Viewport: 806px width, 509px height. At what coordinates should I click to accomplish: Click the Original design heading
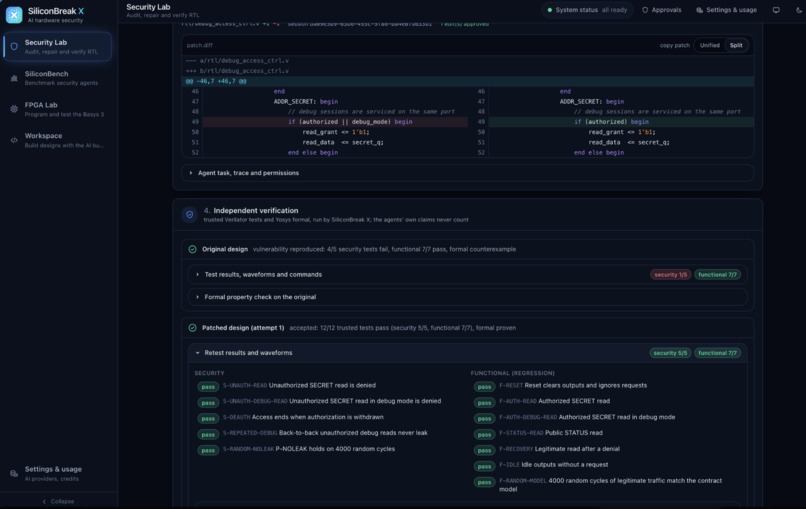(x=225, y=249)
